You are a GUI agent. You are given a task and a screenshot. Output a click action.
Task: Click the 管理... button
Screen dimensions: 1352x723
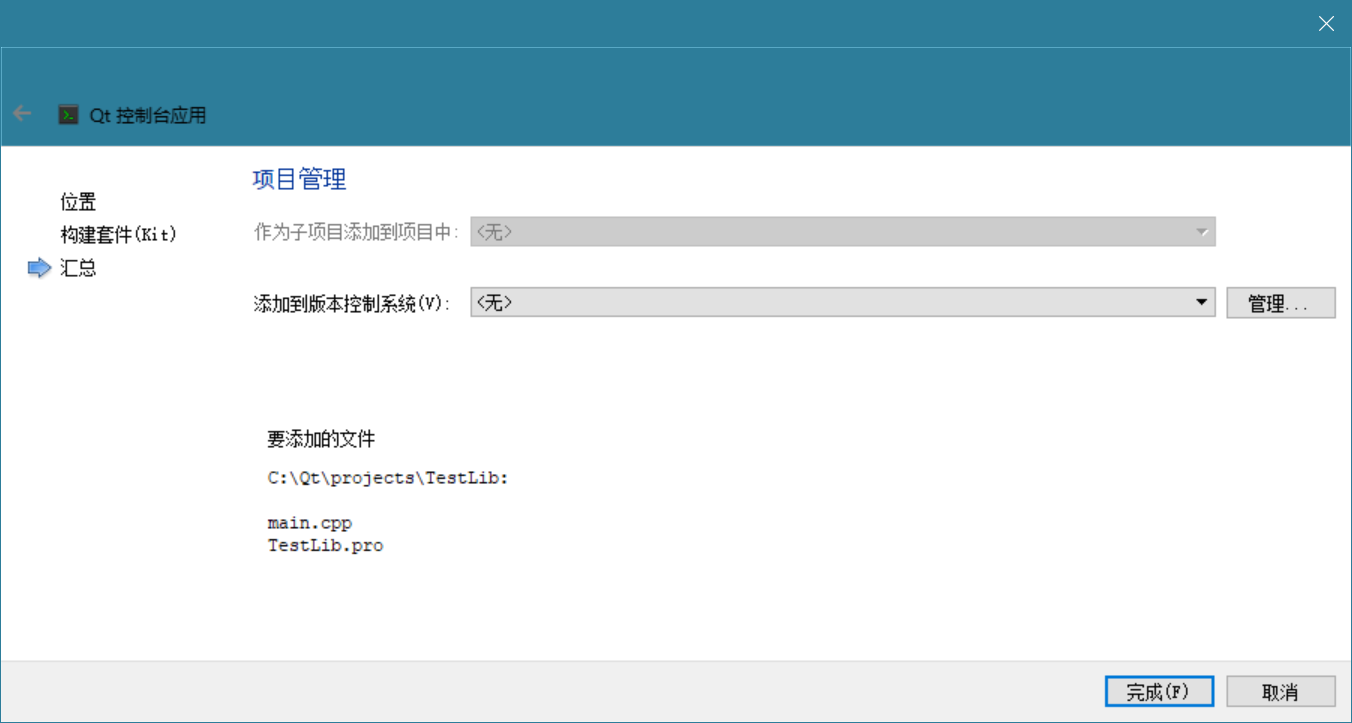click(1280, 303)
